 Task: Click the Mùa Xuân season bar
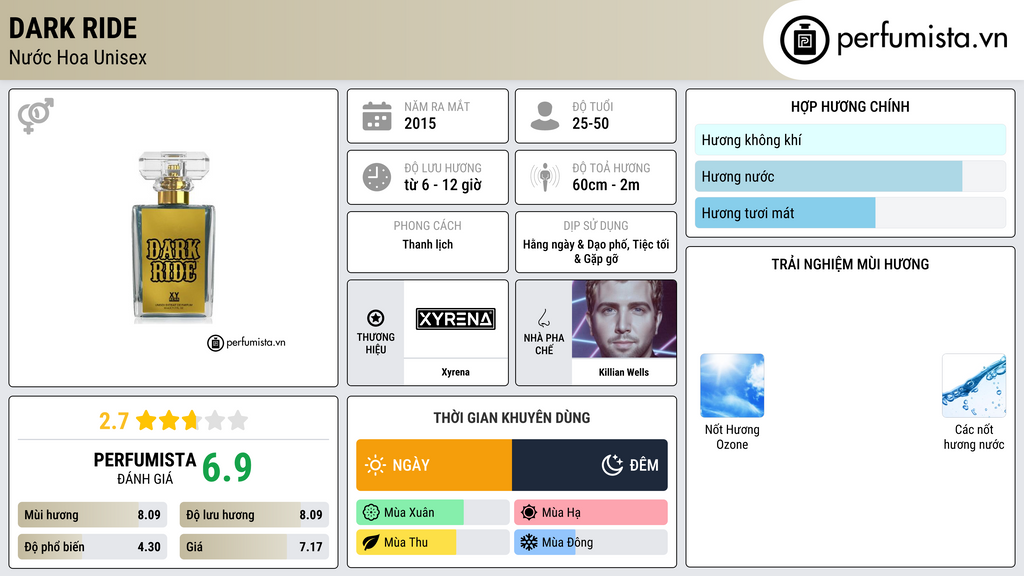pyautogui.click(x=433, y=513)
